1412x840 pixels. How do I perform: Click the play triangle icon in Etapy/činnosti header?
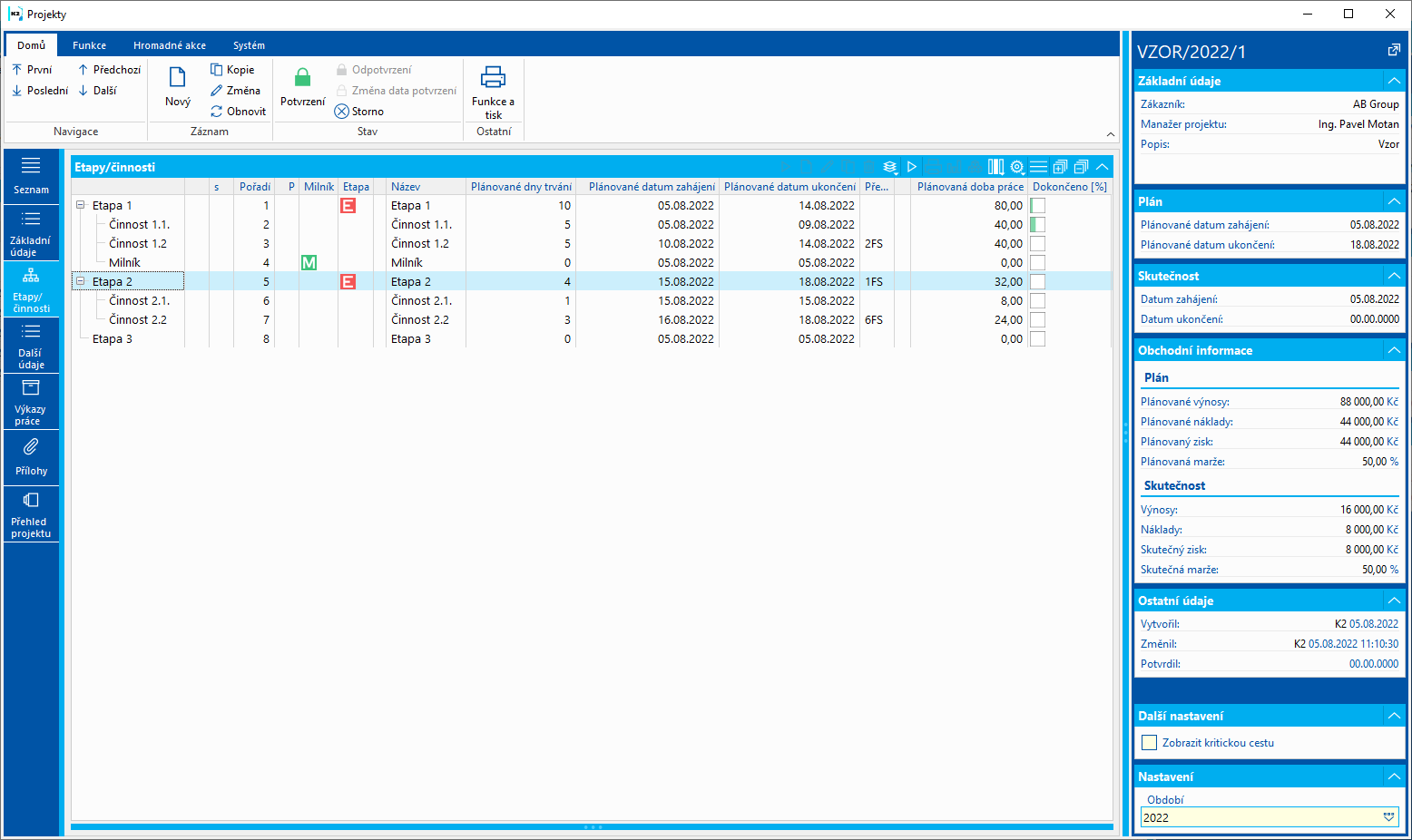tap(912, 167)
